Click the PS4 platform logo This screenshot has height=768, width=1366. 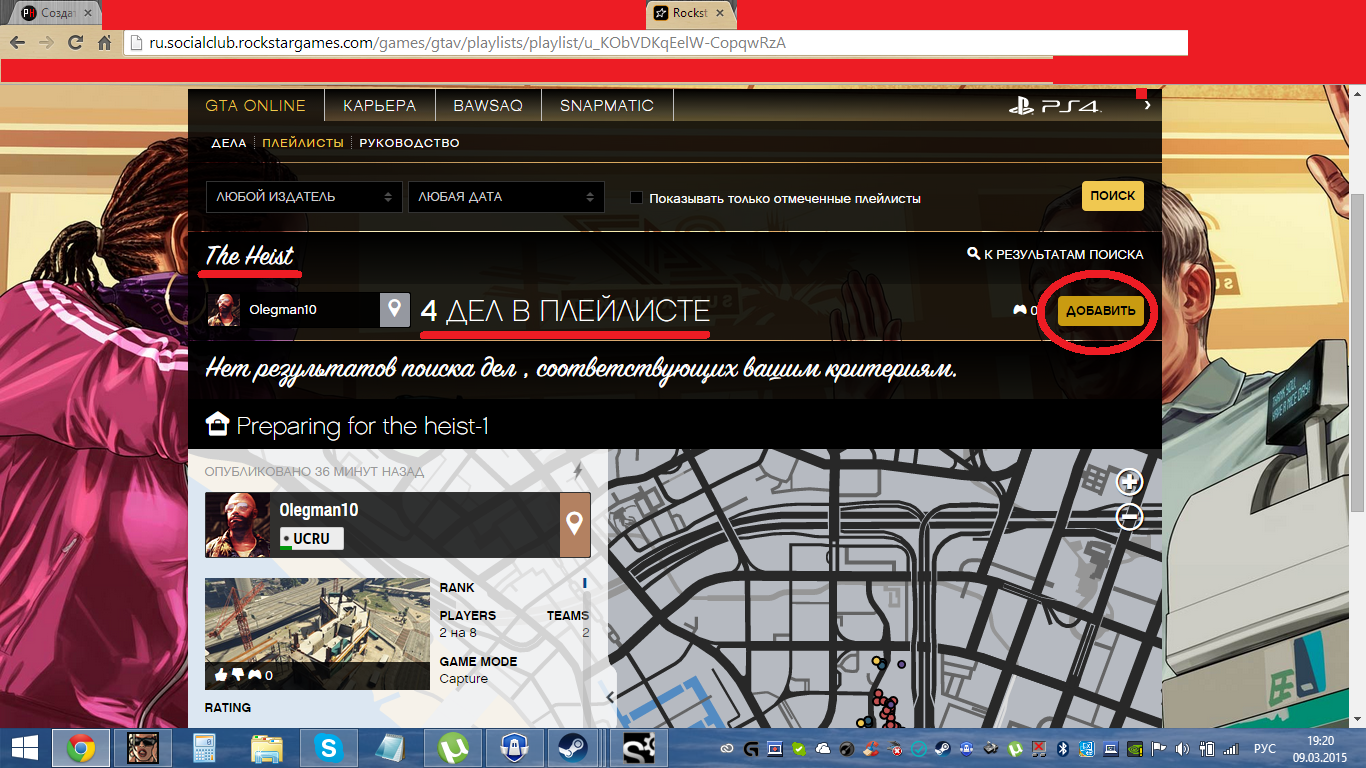tap(1055, 106)
